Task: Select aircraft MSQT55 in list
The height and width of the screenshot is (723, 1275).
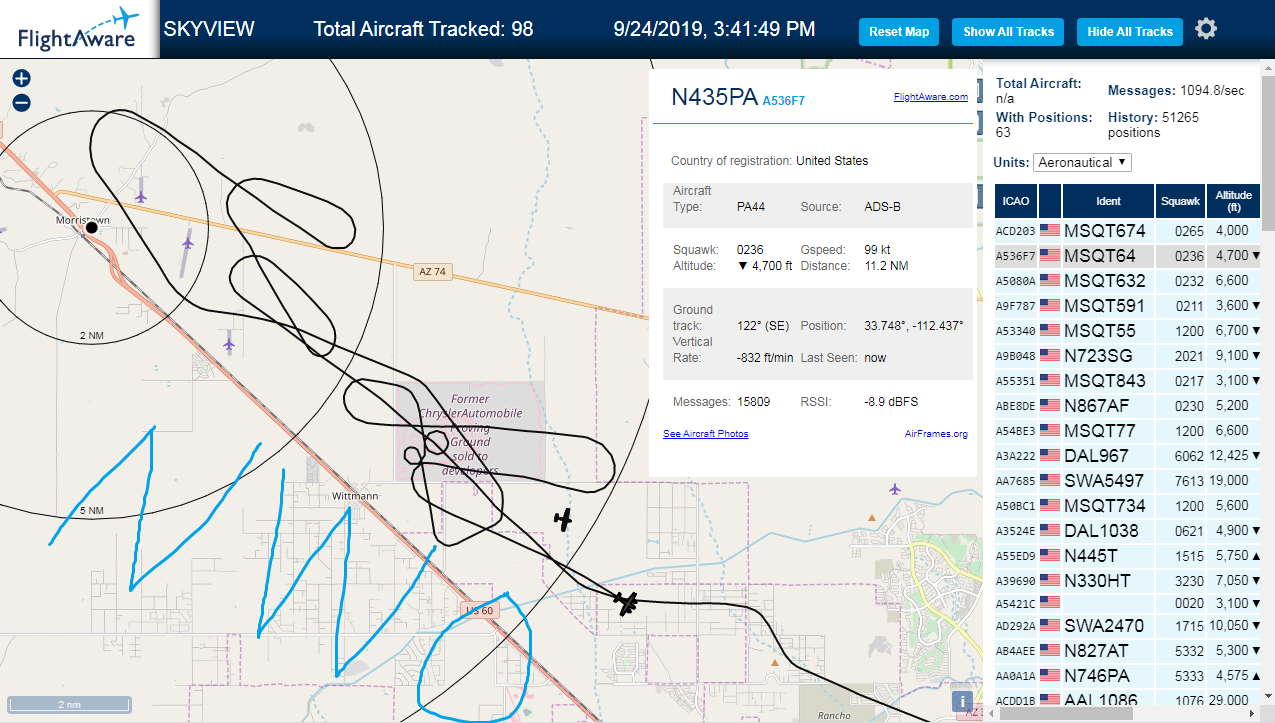Action: [1128, 331]
